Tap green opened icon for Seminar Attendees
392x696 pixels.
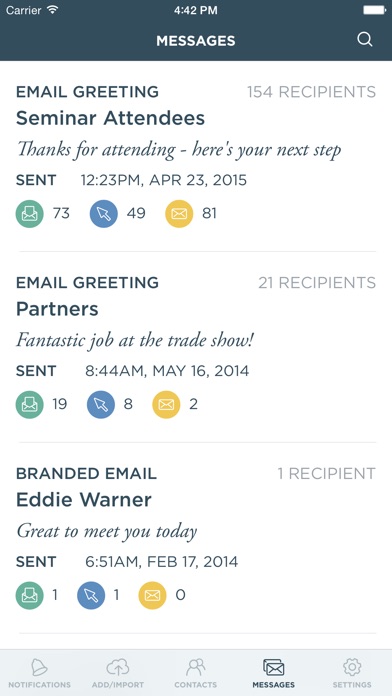[30, 214]
